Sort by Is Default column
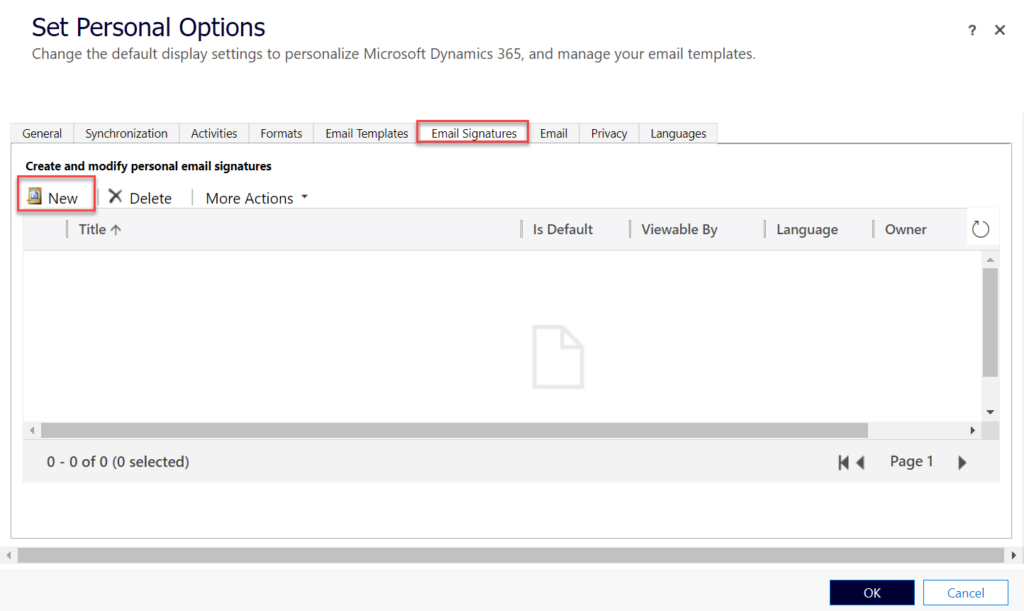The width and height of the screenshot is (1024, 611). pos(562,229)
